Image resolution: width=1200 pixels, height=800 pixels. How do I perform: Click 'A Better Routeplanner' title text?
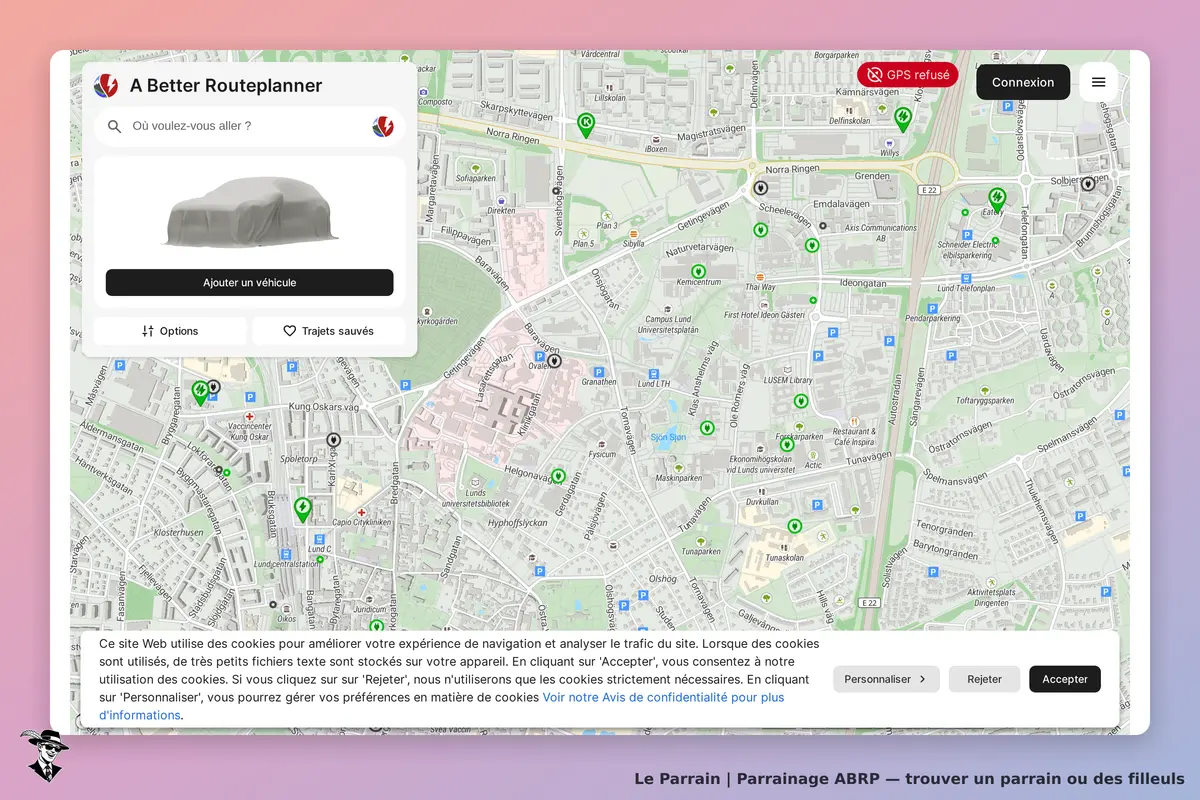coord(226,86)
